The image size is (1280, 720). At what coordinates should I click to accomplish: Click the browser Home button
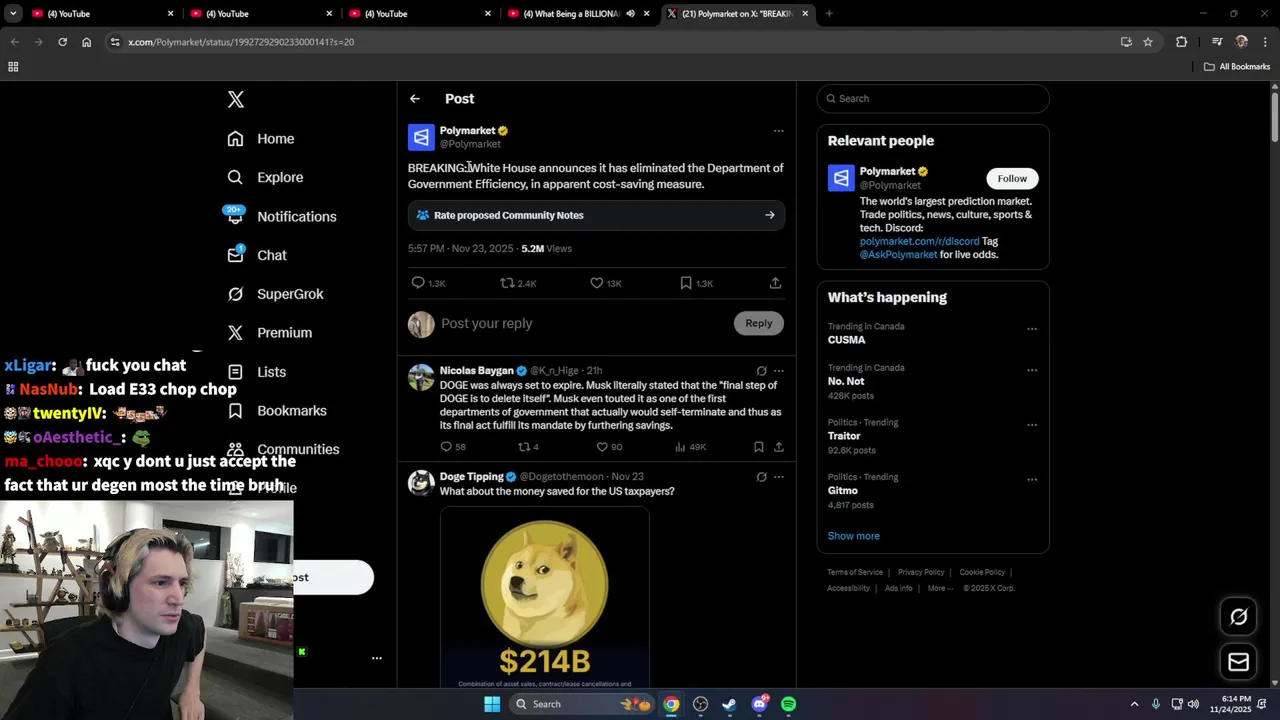pos(86,42)
